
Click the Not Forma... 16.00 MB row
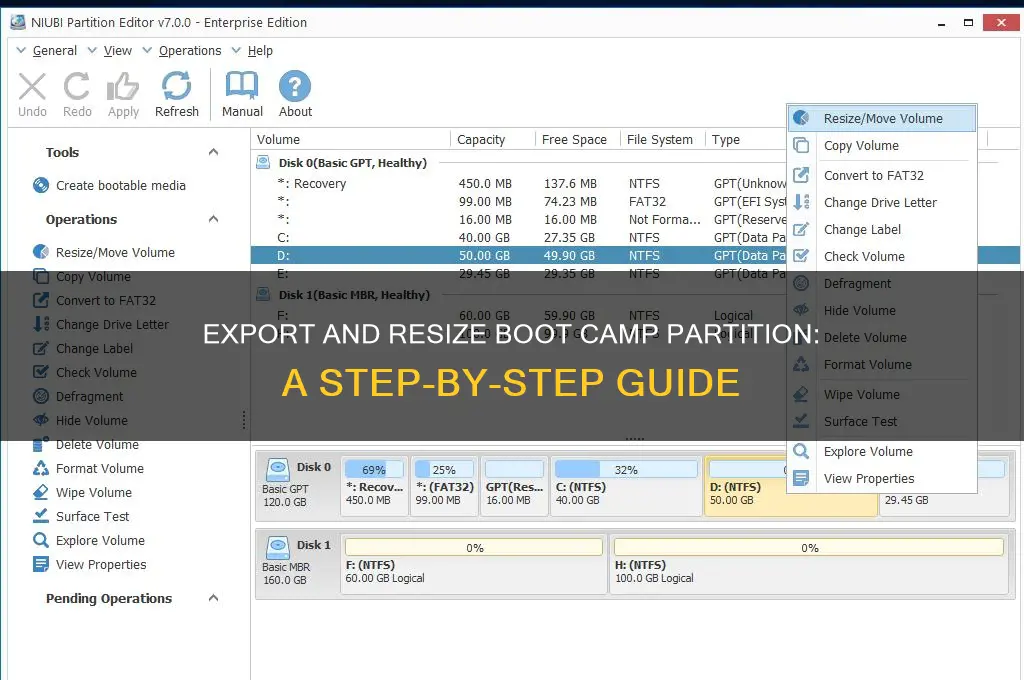519,219
